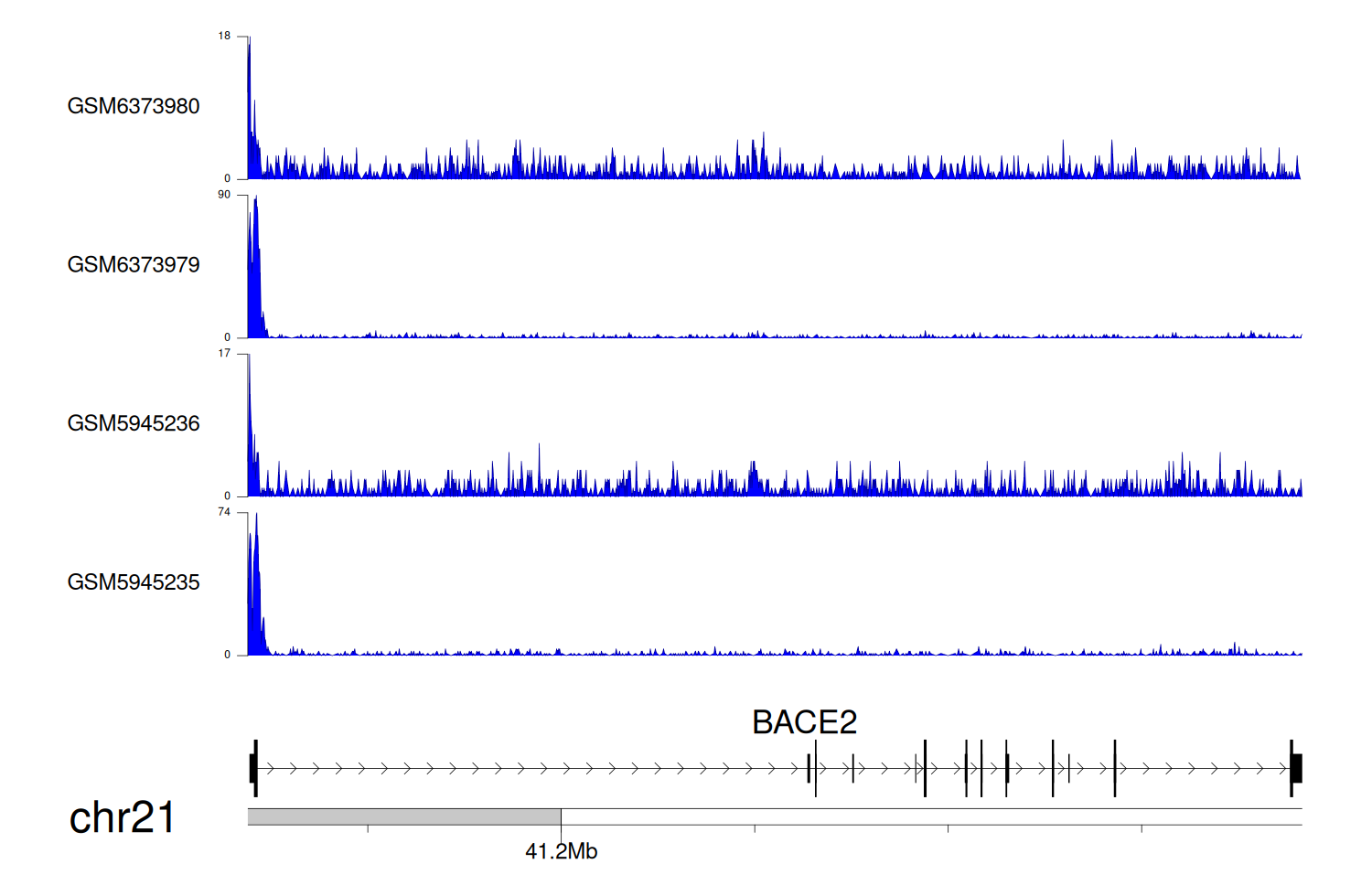Select the GSM5945235 track name
Image resolution: width=1372 pixels, height=896 pixels.
tap(134, 582)
